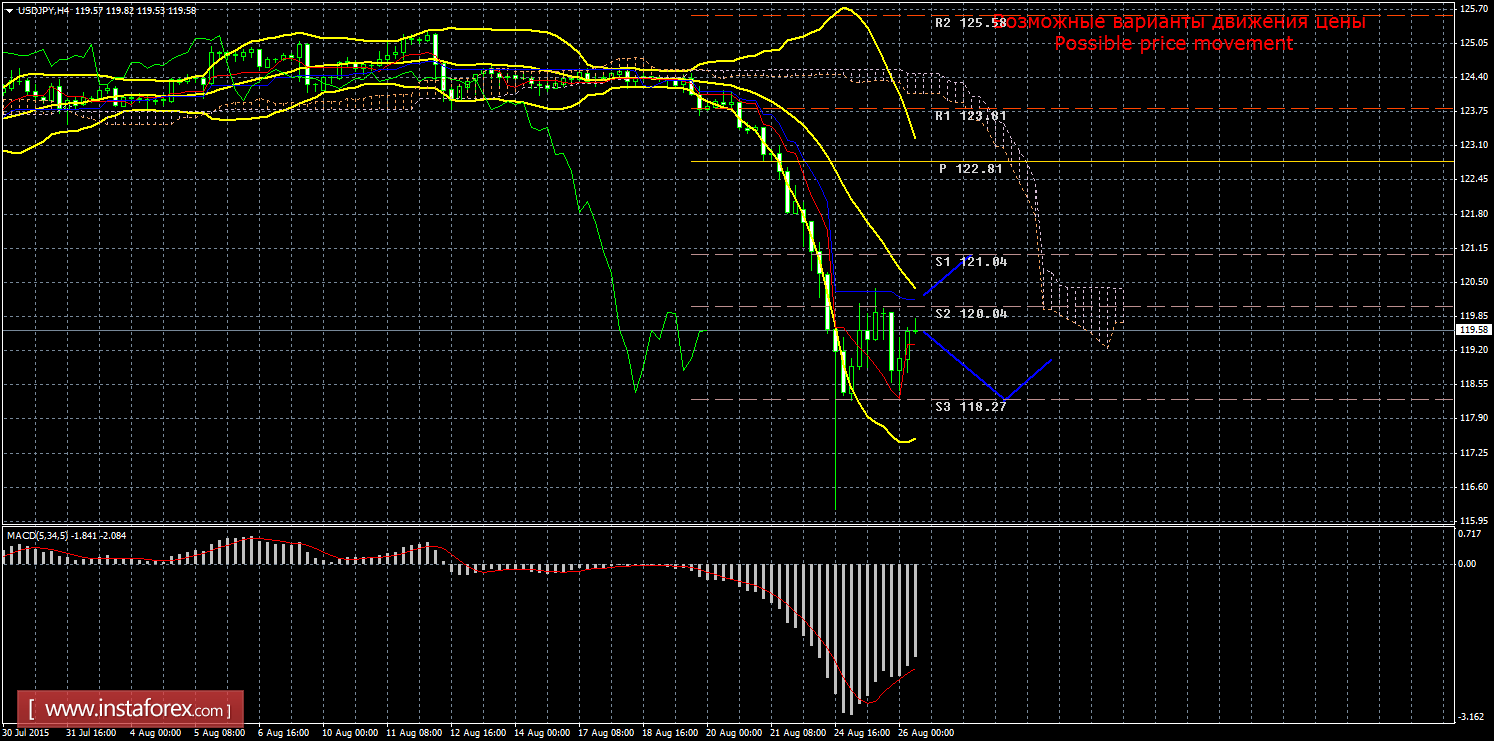1494x741 pixels.
Task: Select the R1 123.01 resistance label
Action: click(970, 116)
